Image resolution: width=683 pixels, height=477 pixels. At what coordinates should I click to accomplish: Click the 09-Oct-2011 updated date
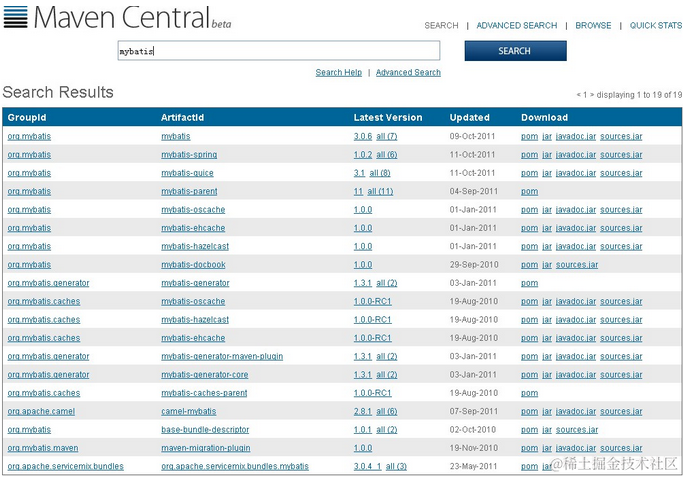coord(472,136)
